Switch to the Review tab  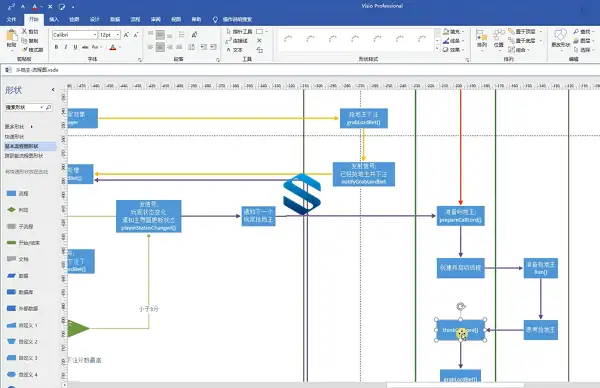(x=155, y=19)
